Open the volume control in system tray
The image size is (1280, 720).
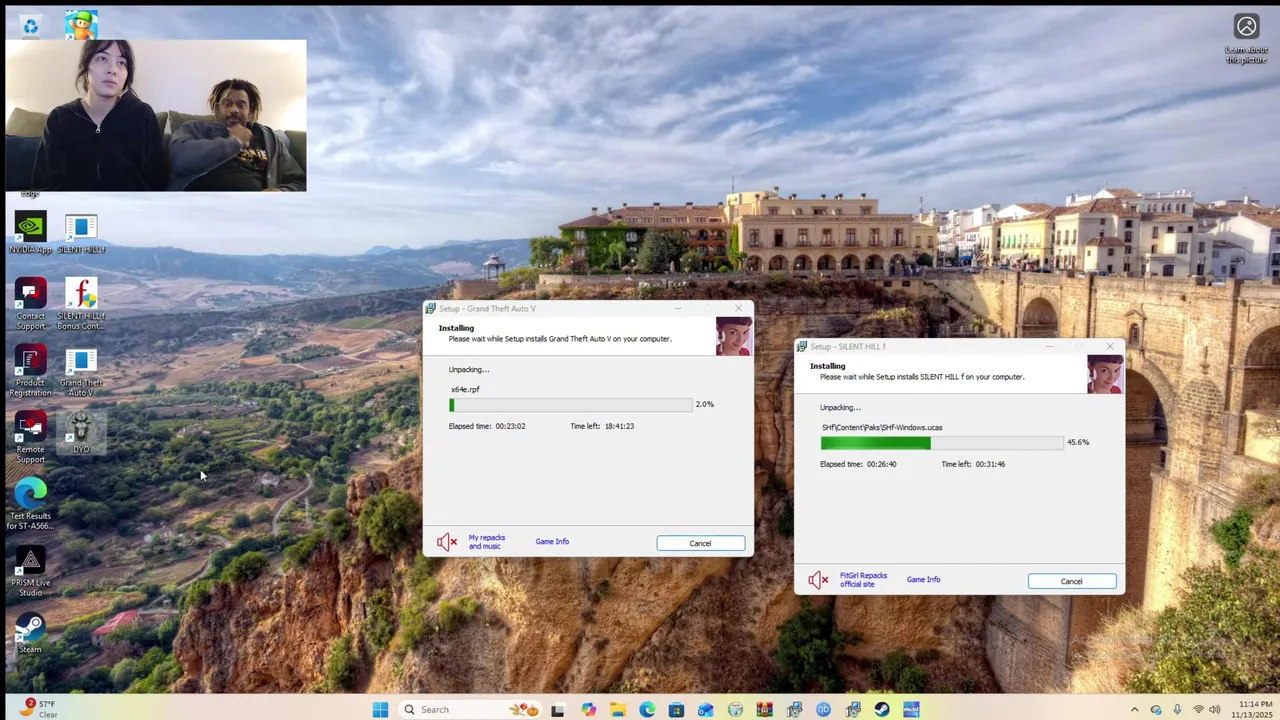[1215, 710]
